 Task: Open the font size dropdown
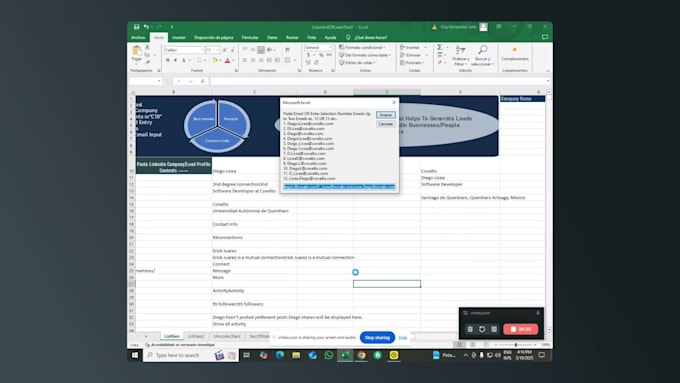point(218,50)
